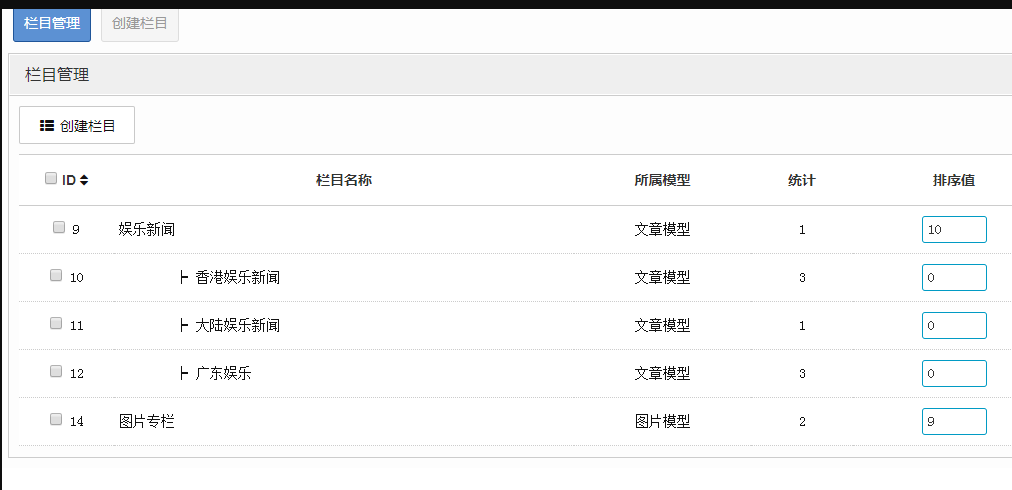Check the box for row ID 10
Image resolution: width=1012 pixels, height=490 pixels.
pyautogui.click(x=56, y=275)
